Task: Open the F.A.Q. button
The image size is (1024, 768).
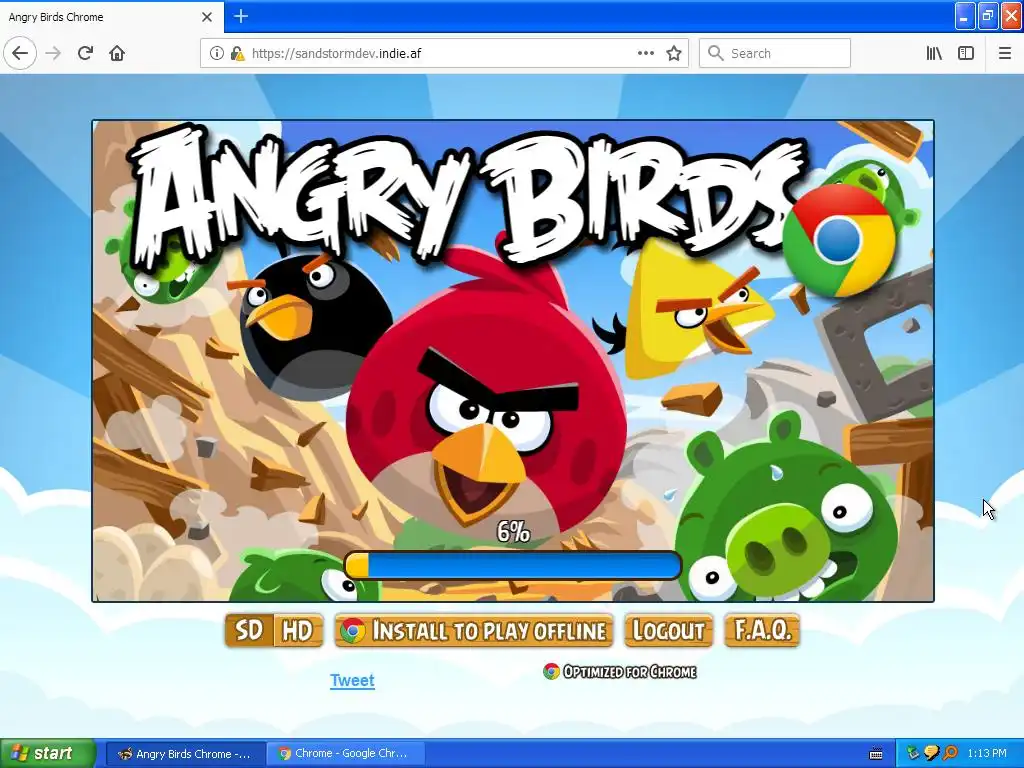Action: point(762,631)
